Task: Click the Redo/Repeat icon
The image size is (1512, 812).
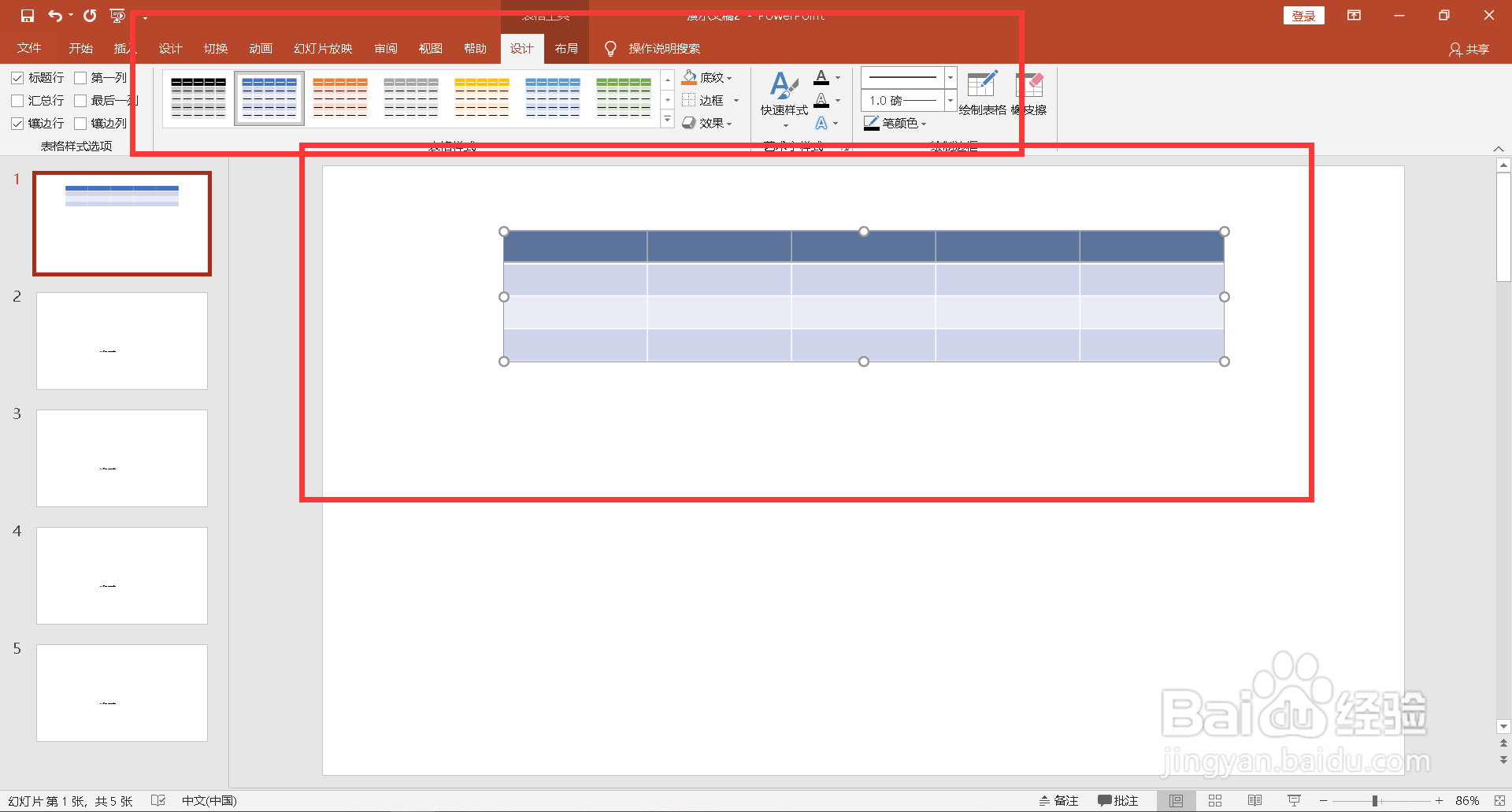Action: (91, 16)
